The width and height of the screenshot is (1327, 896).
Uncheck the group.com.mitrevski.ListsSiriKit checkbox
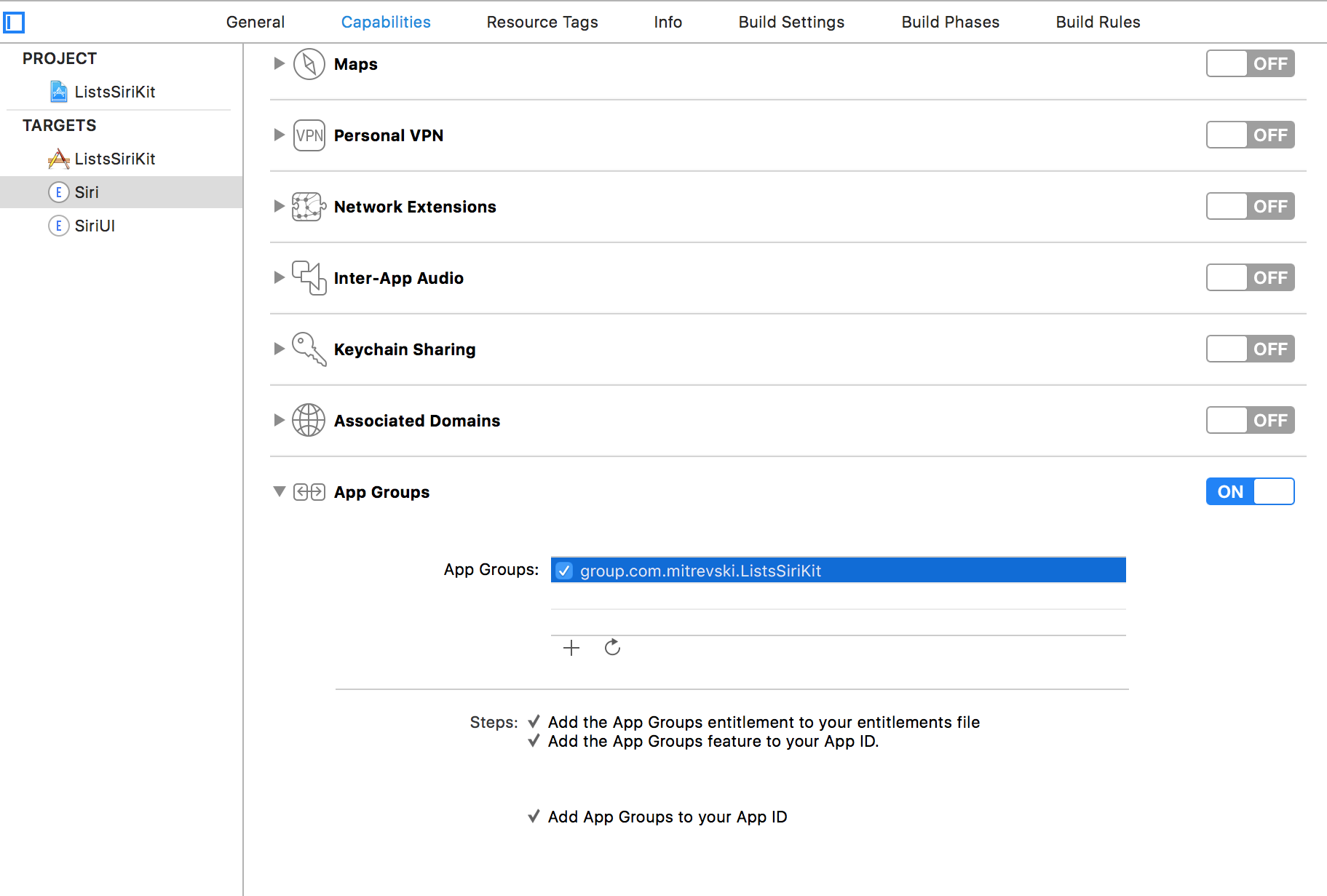pos(564,571)
